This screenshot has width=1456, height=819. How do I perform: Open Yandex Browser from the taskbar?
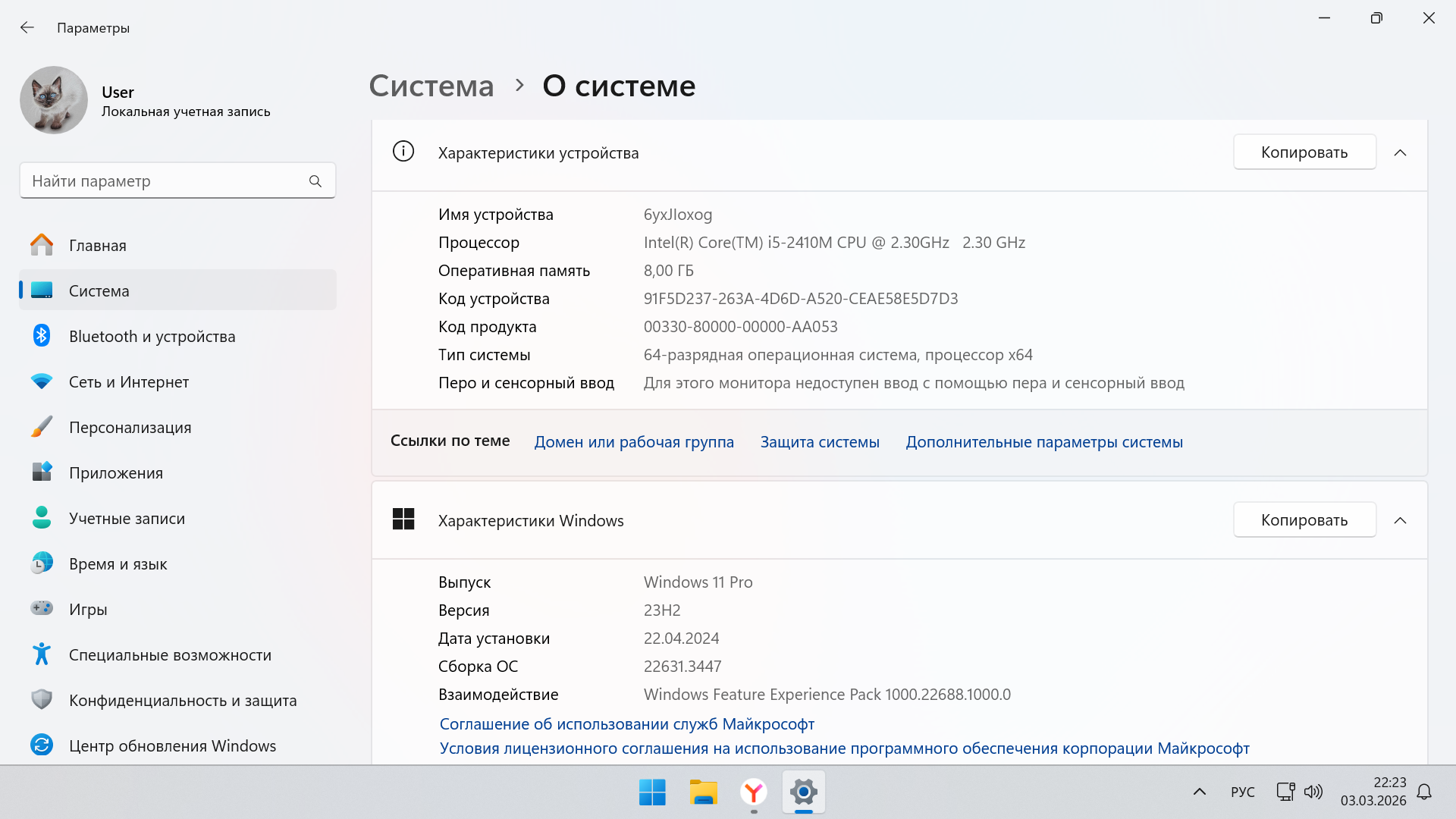point(754,792)
